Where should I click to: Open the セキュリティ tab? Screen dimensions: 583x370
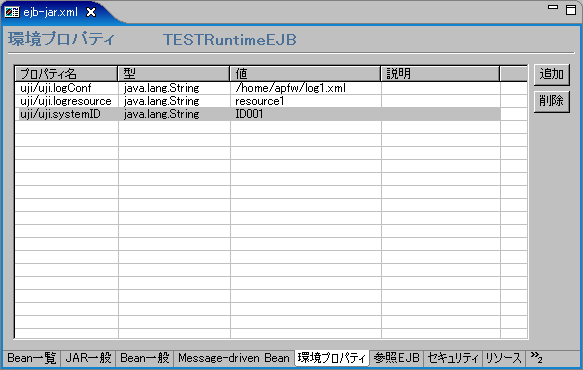(x=453, y=358)
